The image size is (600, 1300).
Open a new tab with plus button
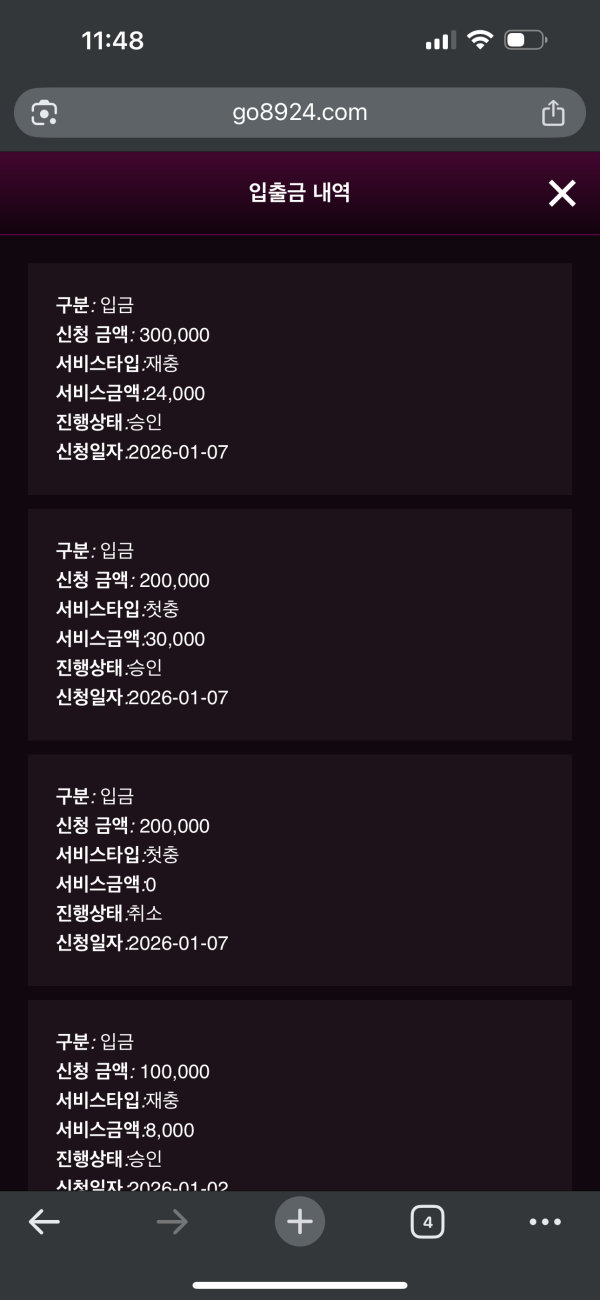300,1222
